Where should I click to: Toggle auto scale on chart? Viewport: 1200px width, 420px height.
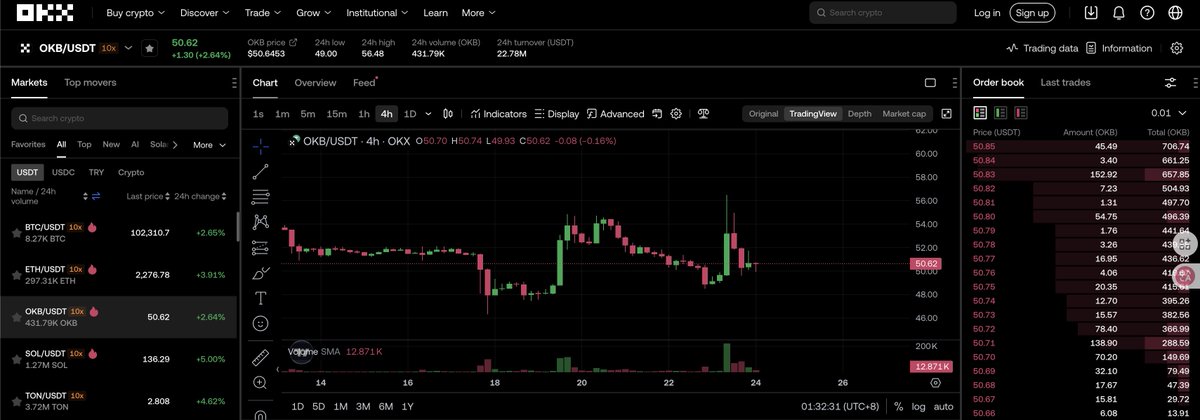[944, 407]
